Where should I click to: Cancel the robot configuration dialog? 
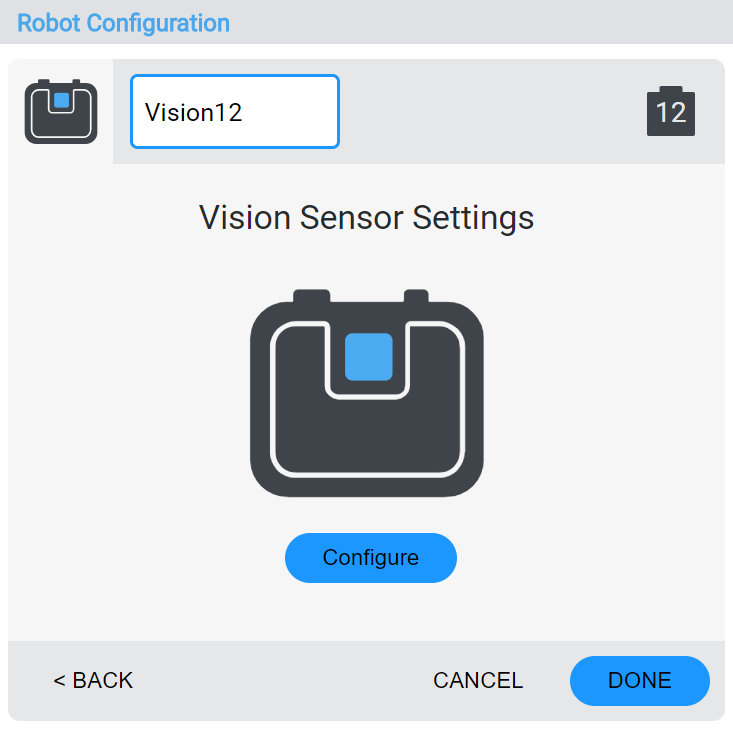click(478, 681)
